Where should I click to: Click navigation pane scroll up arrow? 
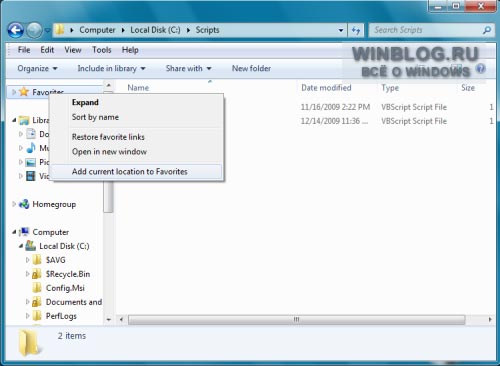click(108, 86)
